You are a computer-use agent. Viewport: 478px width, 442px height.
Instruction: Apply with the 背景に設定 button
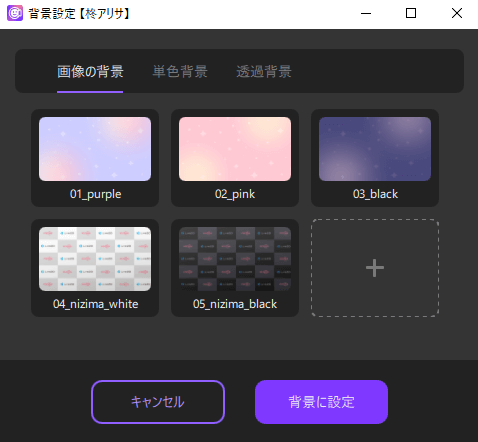[321, 402]
